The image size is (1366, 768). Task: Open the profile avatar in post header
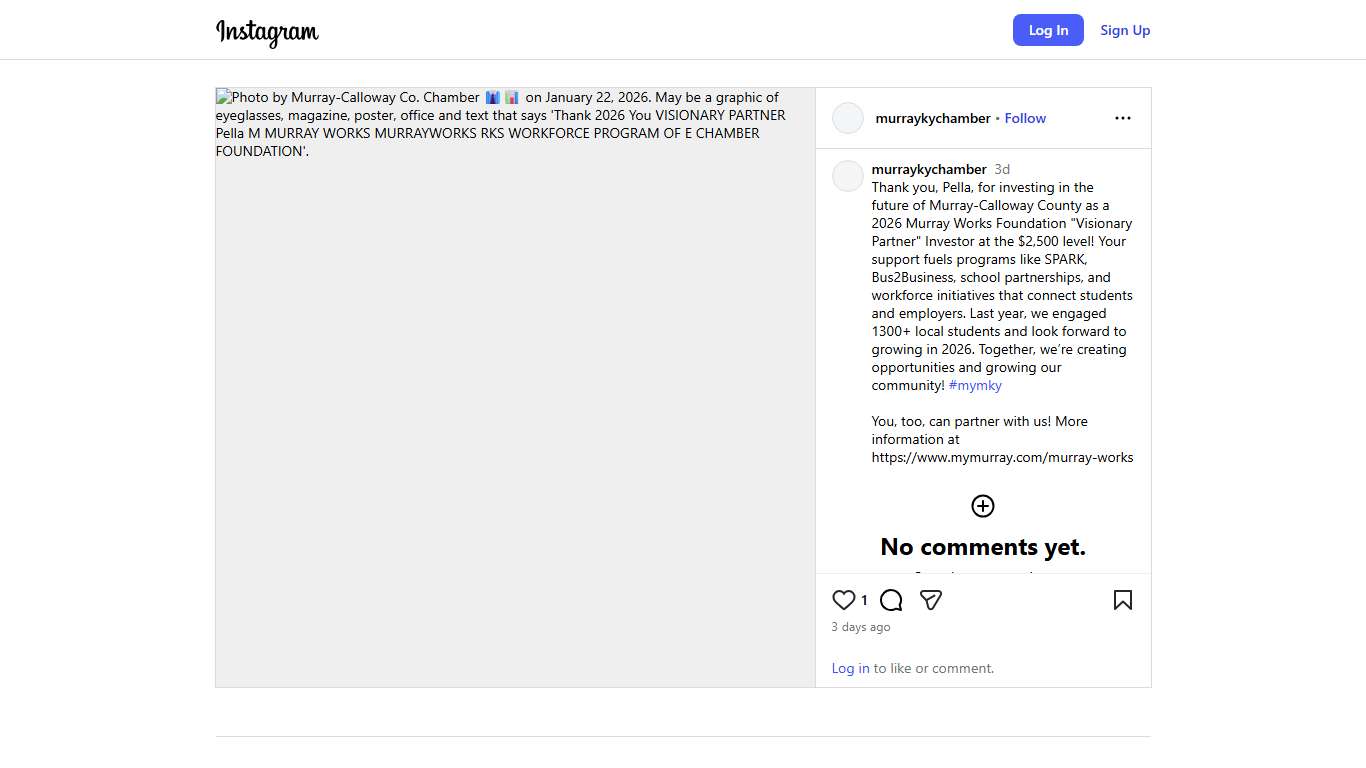[848, 118]
